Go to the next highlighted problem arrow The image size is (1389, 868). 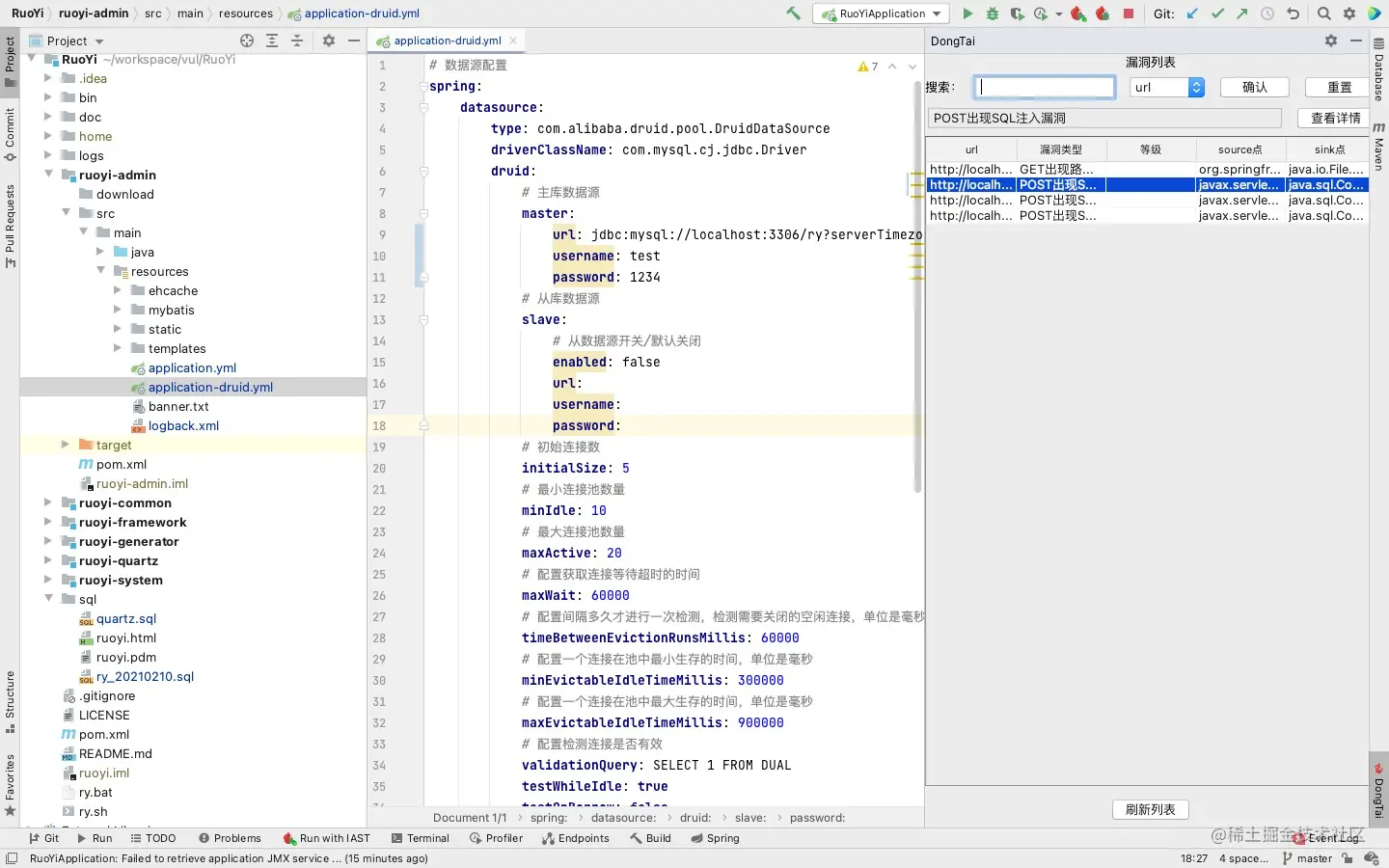pos(912,67)
